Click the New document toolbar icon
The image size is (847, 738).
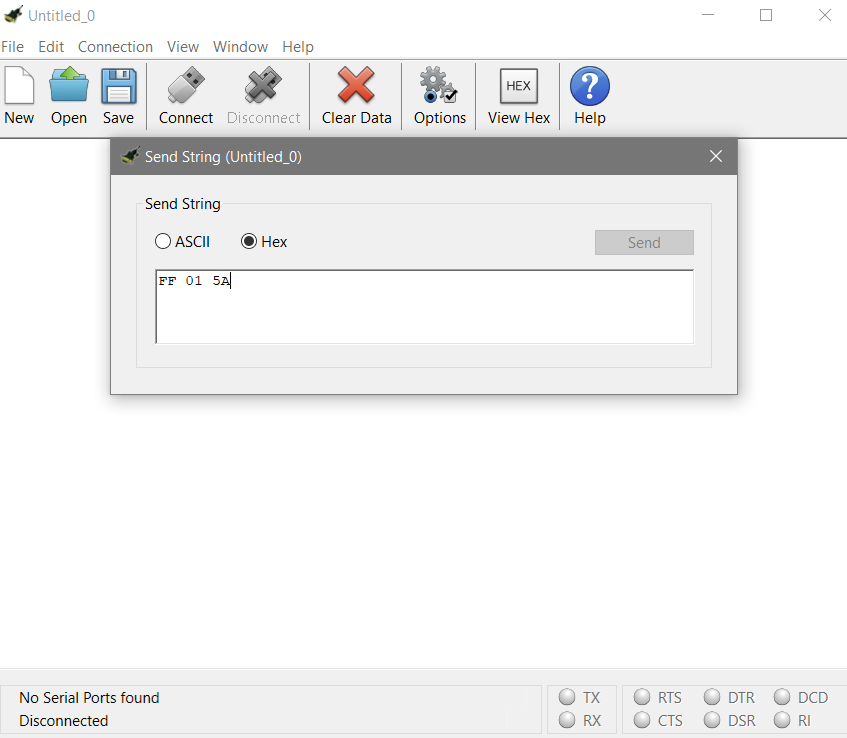point(19,87)
